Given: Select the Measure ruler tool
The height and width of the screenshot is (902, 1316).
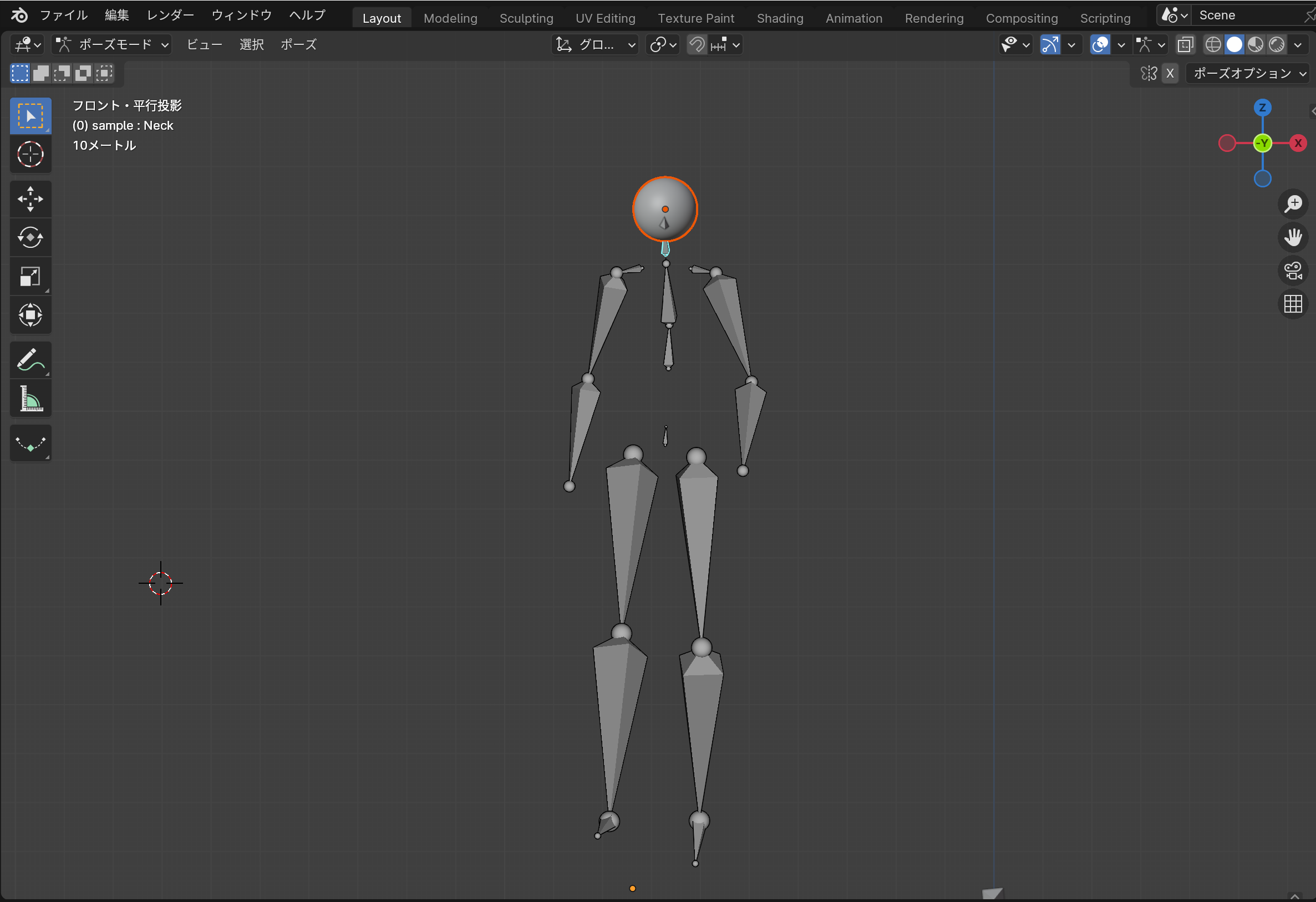Looking at the screenshot, I should [x=31, y=398].
